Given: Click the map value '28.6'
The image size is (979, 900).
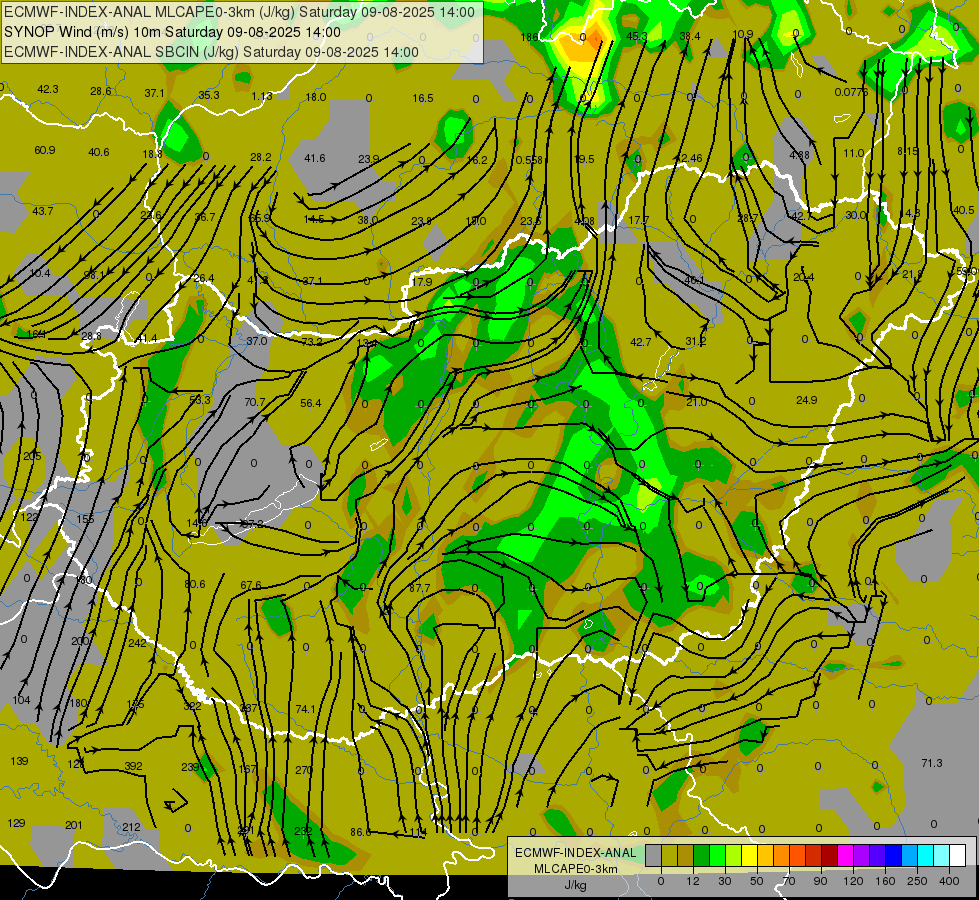Looking at the screenshot, I should pyautogui.click(x=101, y=91).
